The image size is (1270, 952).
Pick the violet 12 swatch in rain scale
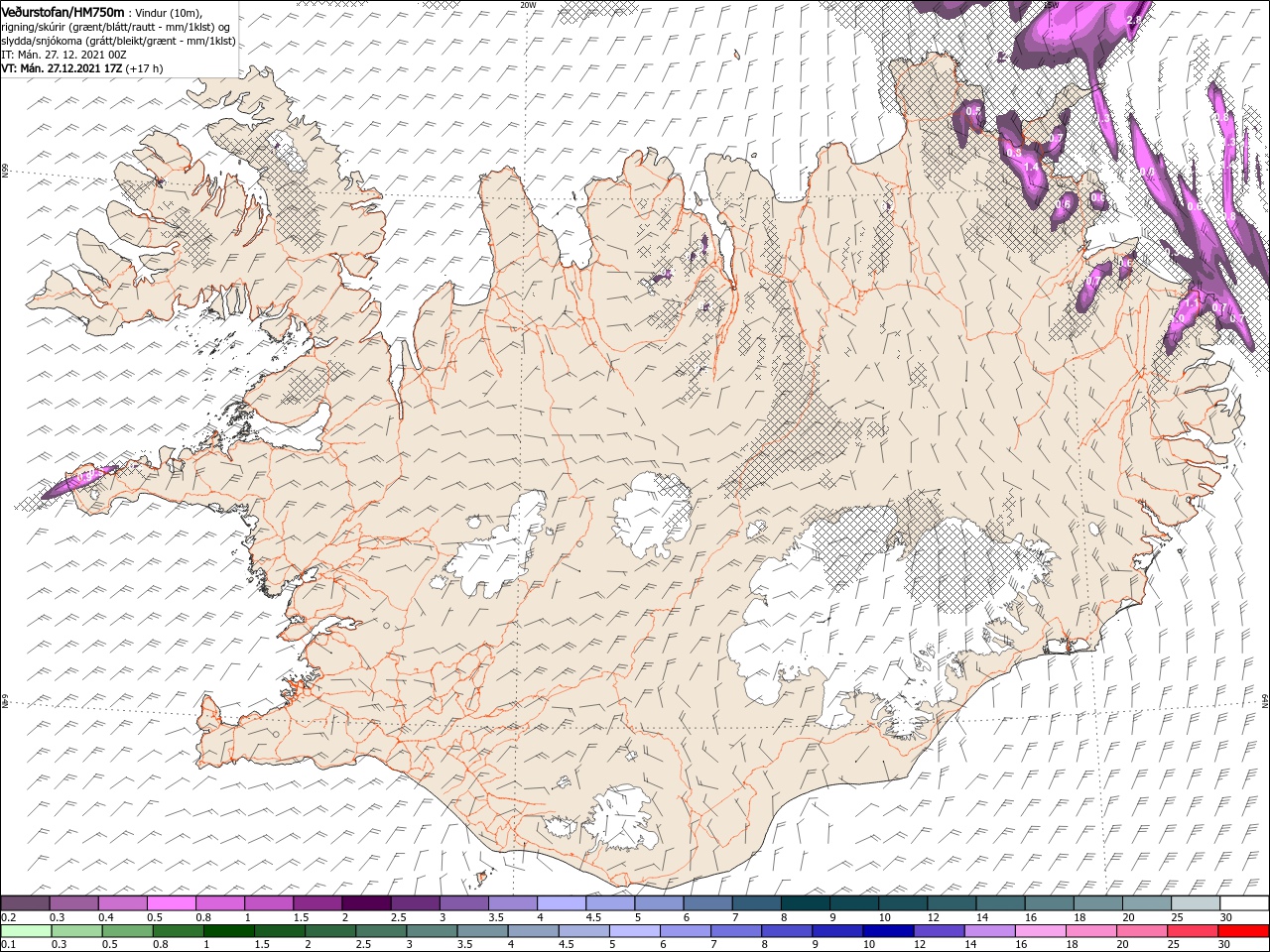click(x=938, y=931)
